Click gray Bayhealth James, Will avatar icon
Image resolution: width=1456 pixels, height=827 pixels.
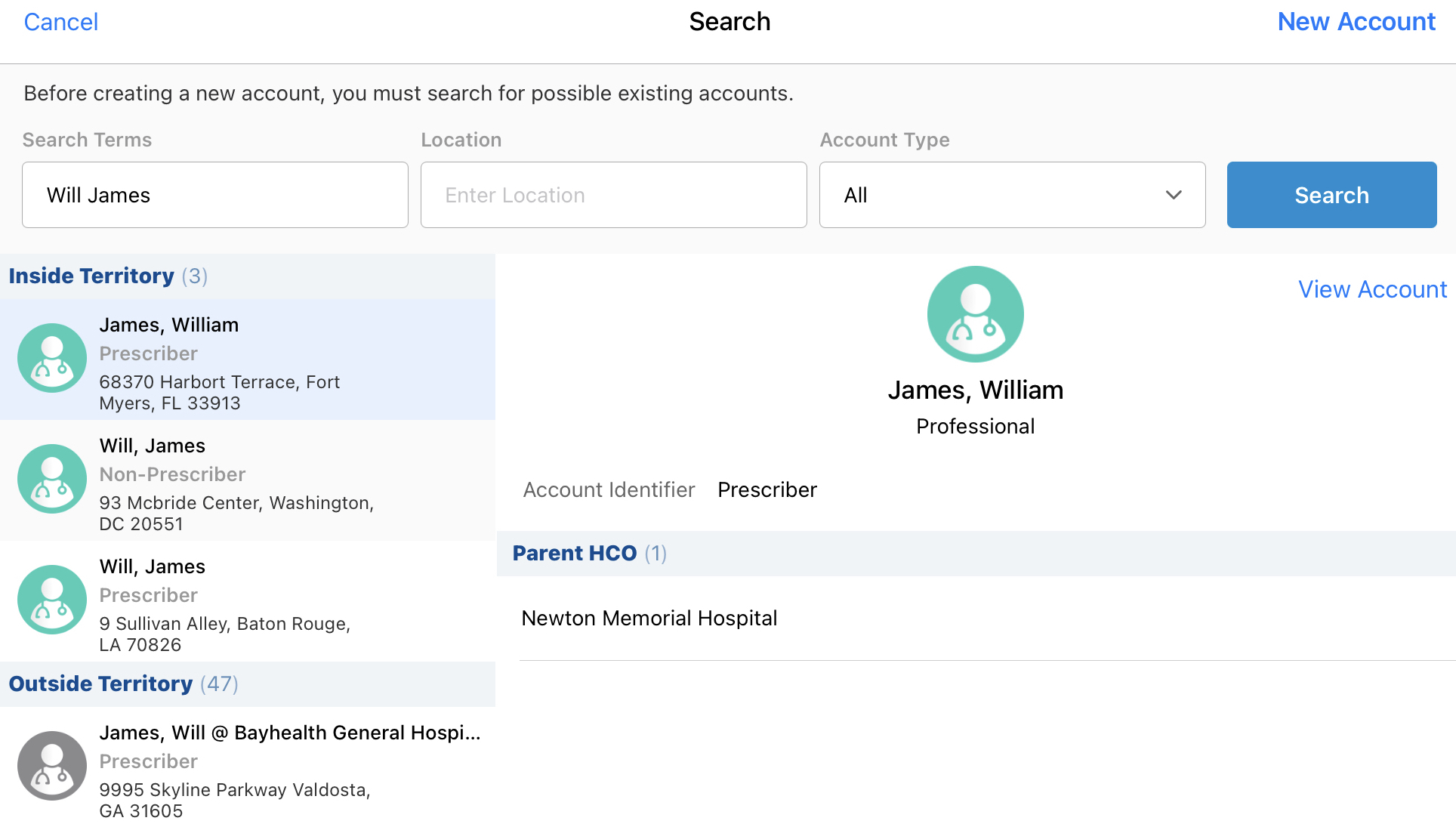click(52, 766)
